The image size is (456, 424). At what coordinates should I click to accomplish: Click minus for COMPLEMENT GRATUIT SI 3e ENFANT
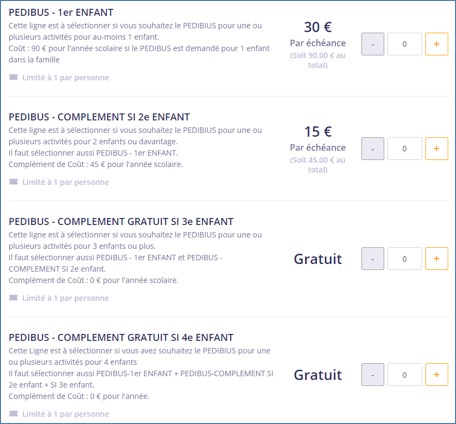(x=373, y=259)
